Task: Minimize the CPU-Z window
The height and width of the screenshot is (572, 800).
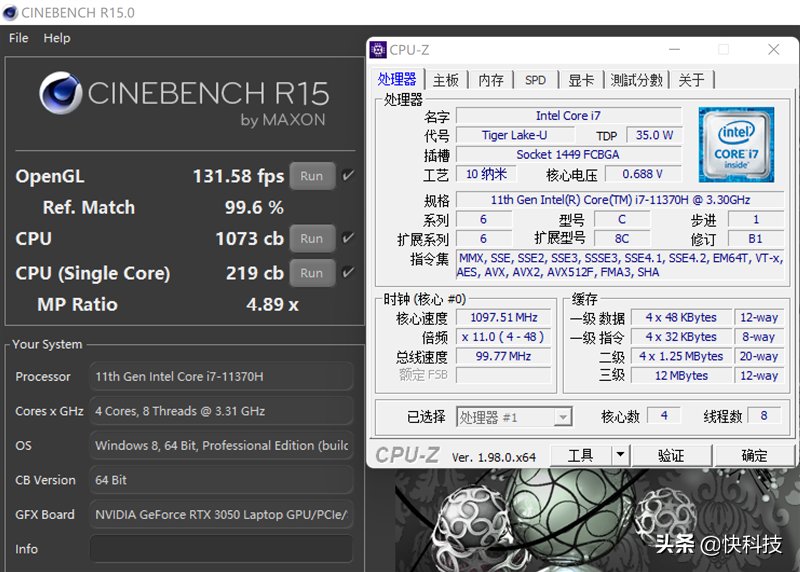Action: pos(674,49)
